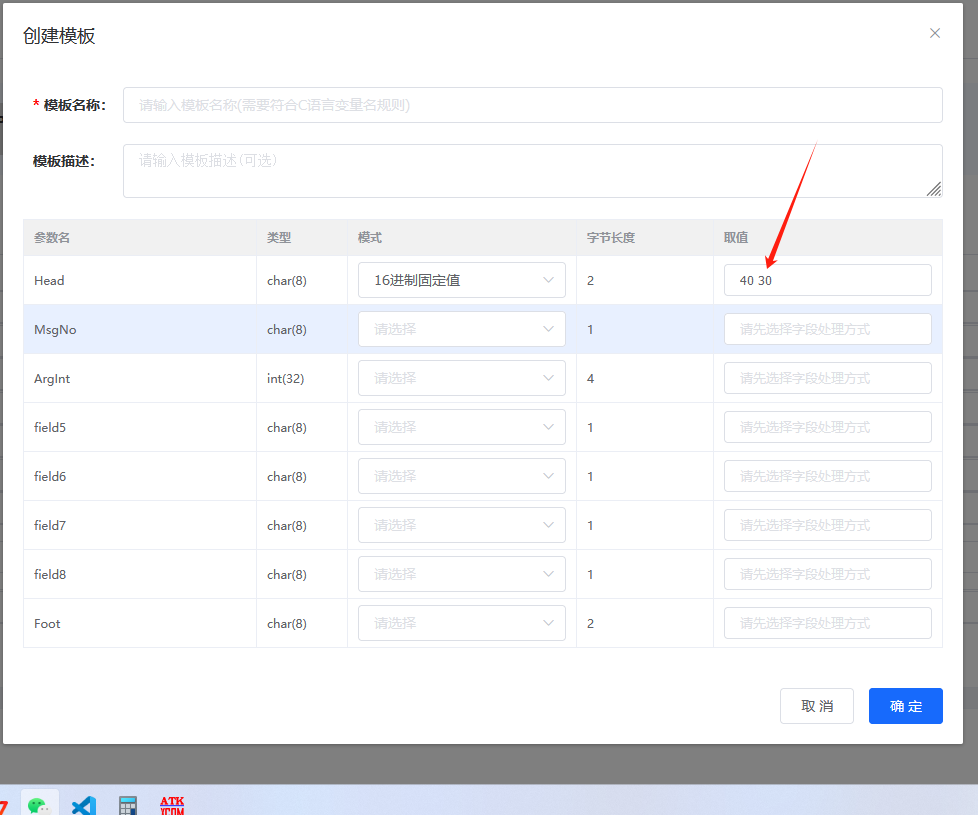The image size is (978, 815).
Task: Expand the Foot mode dropdown
Action: click(462, 623)
